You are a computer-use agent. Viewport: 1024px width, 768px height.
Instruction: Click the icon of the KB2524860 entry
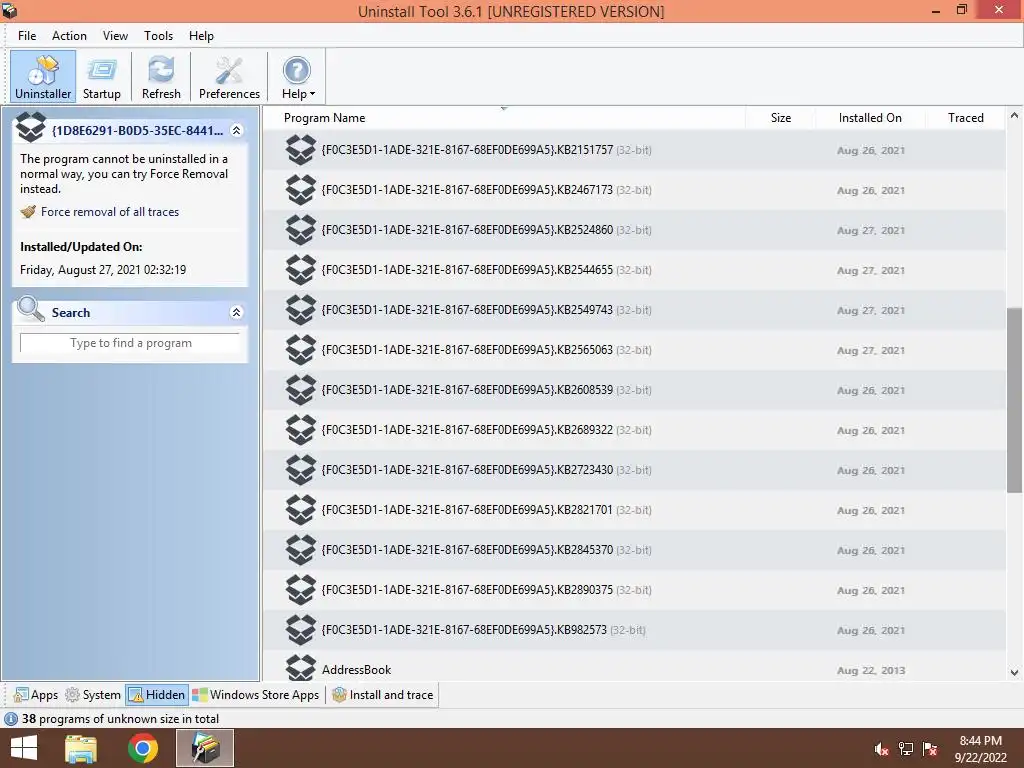(x=301, y=230)
